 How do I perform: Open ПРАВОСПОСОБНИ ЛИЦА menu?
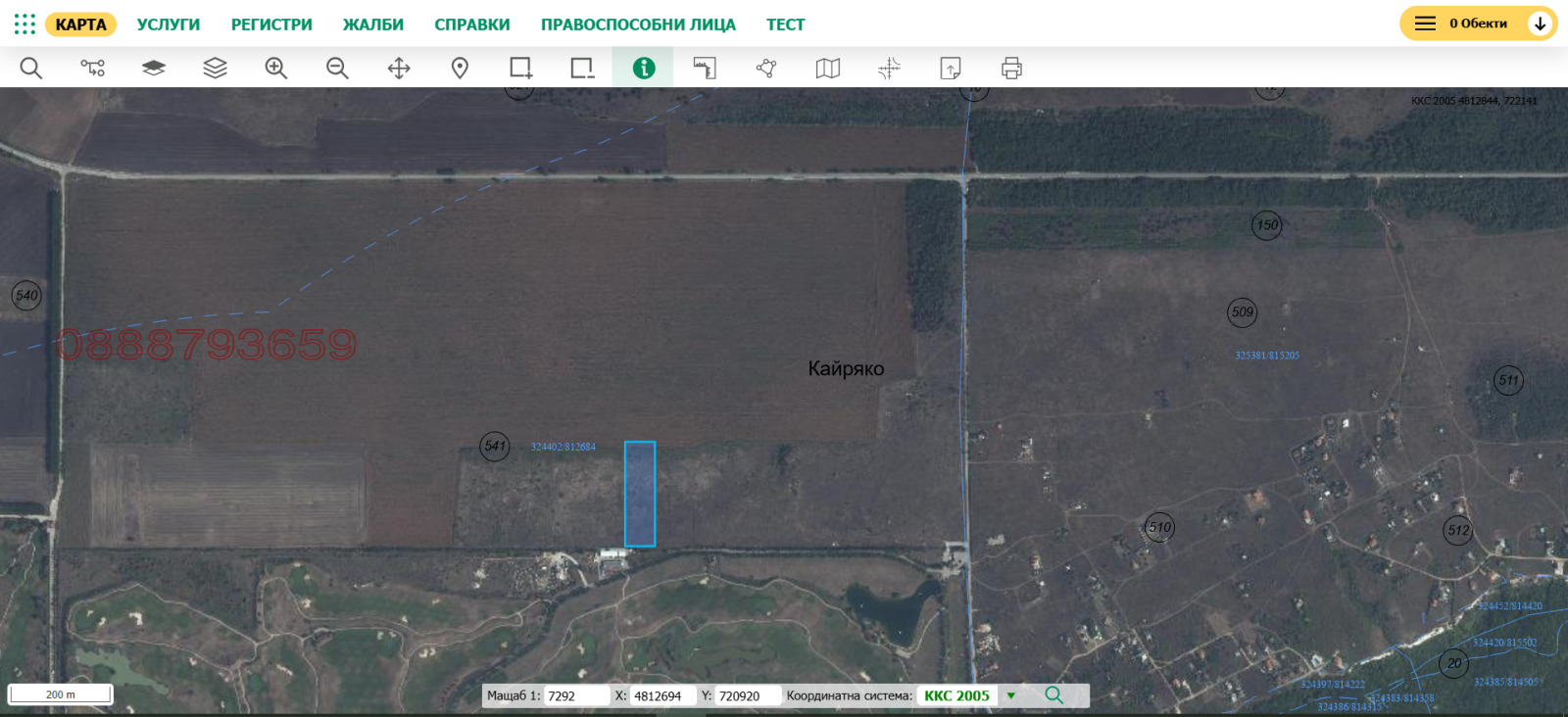[x=638, y=24]
